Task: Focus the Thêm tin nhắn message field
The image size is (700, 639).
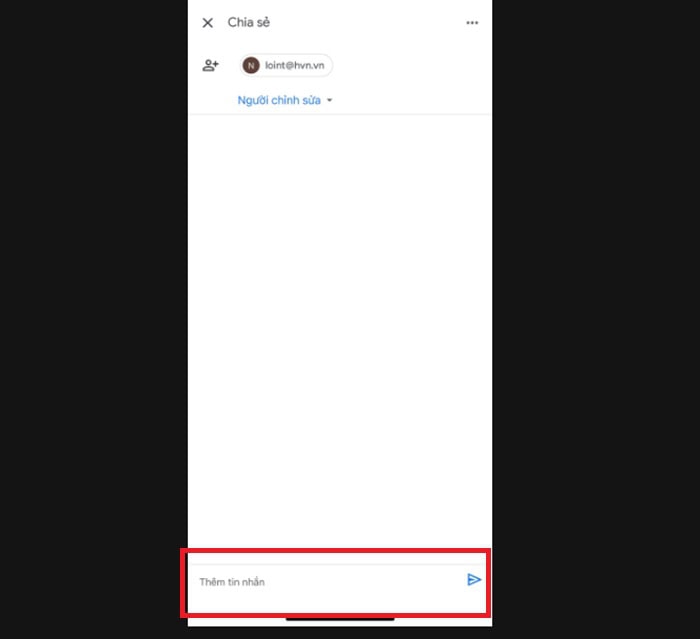Action: (x=328, y=582)
